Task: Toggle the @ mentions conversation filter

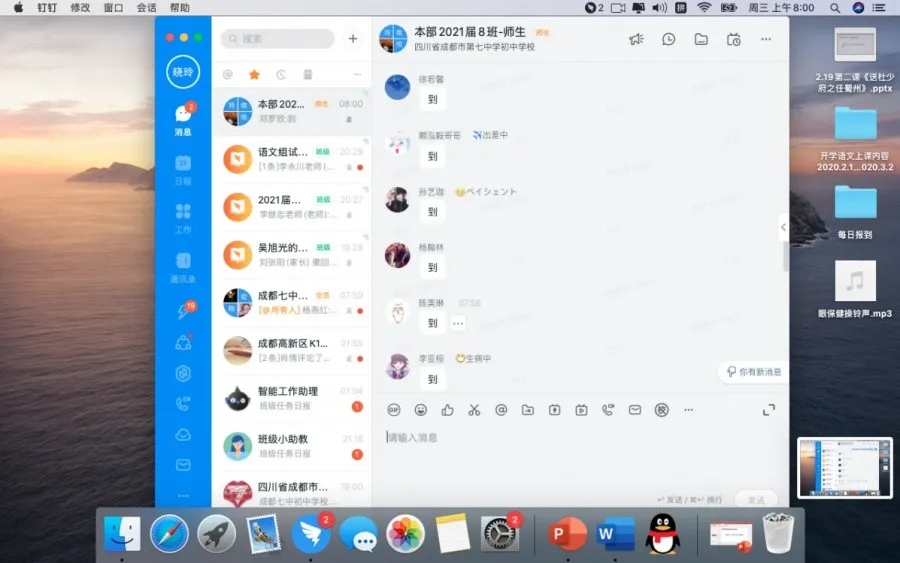Action: click(228, 75)
